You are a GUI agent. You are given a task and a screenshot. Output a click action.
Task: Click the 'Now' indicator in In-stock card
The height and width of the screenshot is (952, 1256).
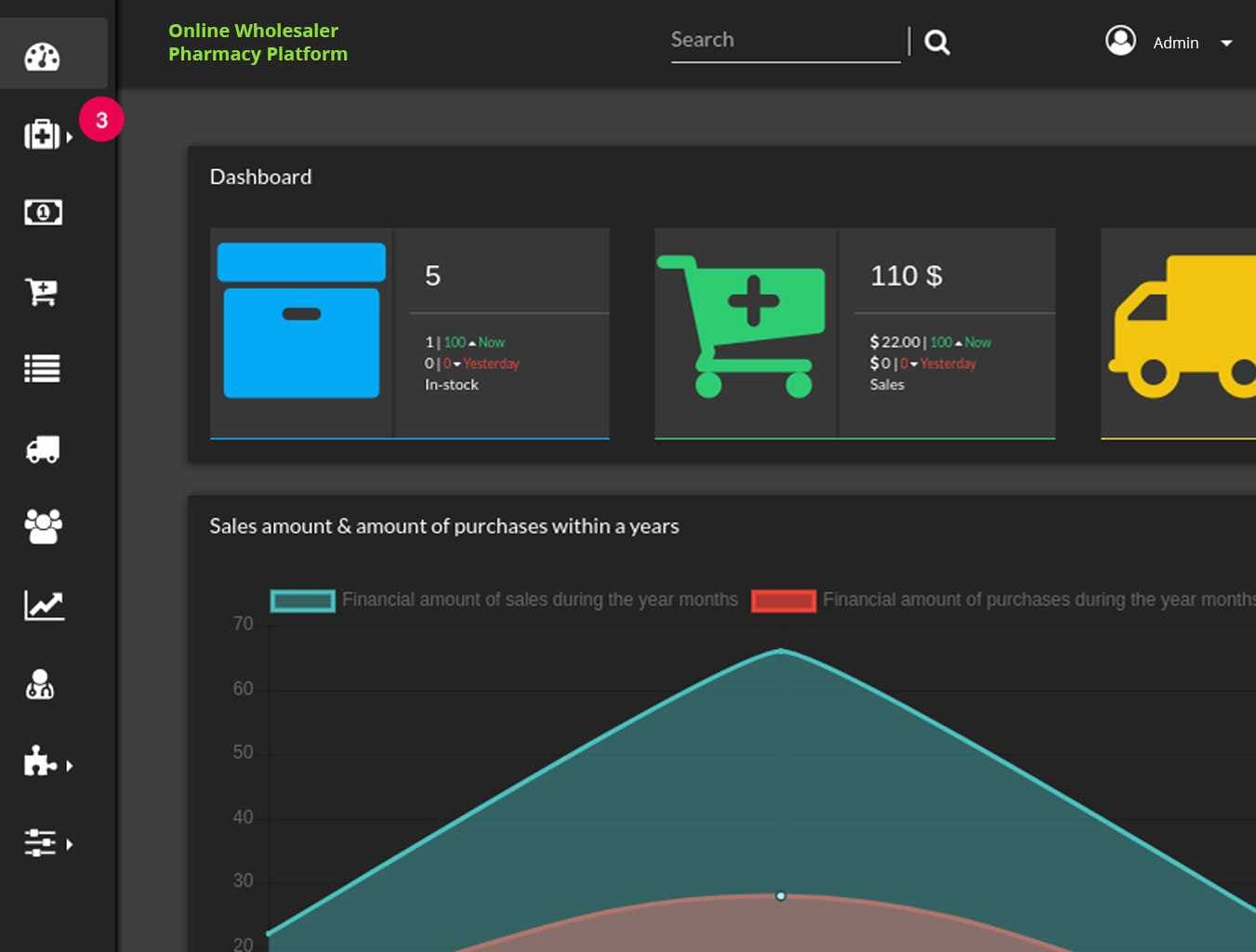492,342
